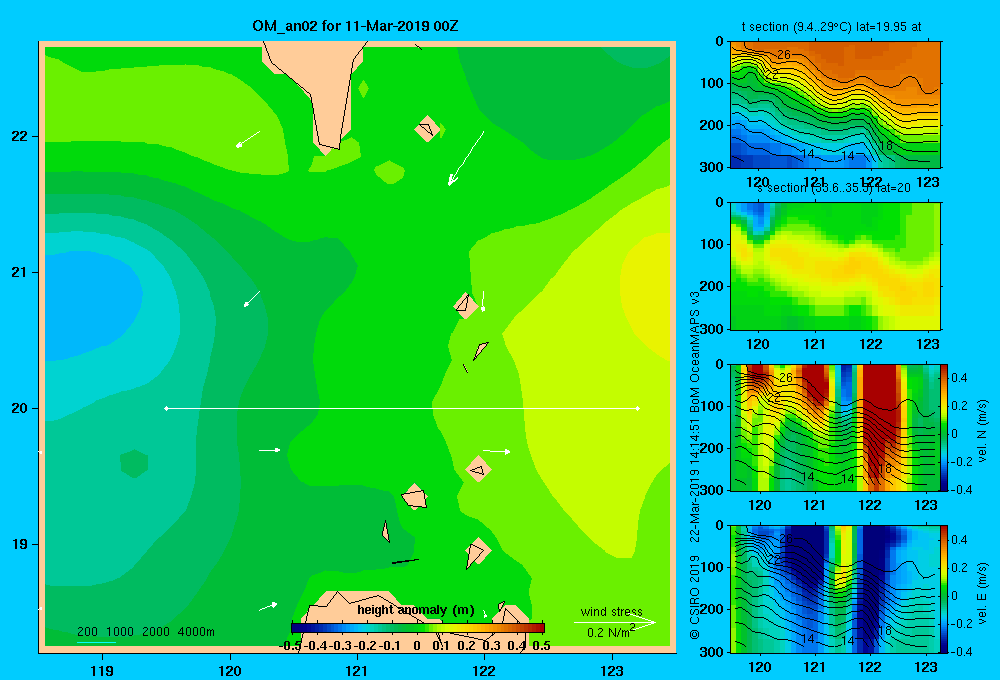1000x680 pixels.
Task: Click the vertical CSIRO 2019 BoM OceanMAPS credit text
Action: tap(695, 465)
